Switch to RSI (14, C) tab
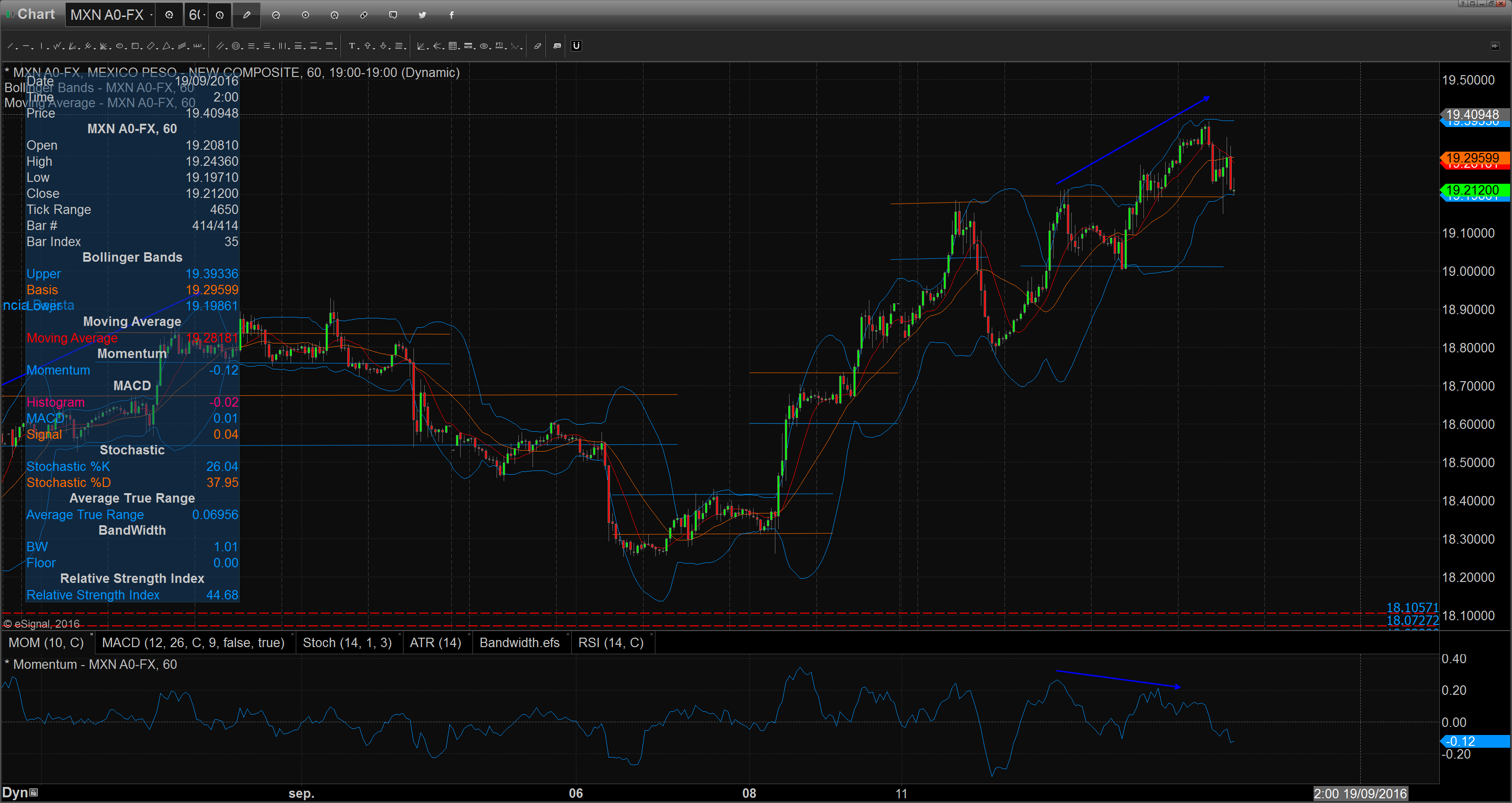1512x803 pixels. (610, 643)
